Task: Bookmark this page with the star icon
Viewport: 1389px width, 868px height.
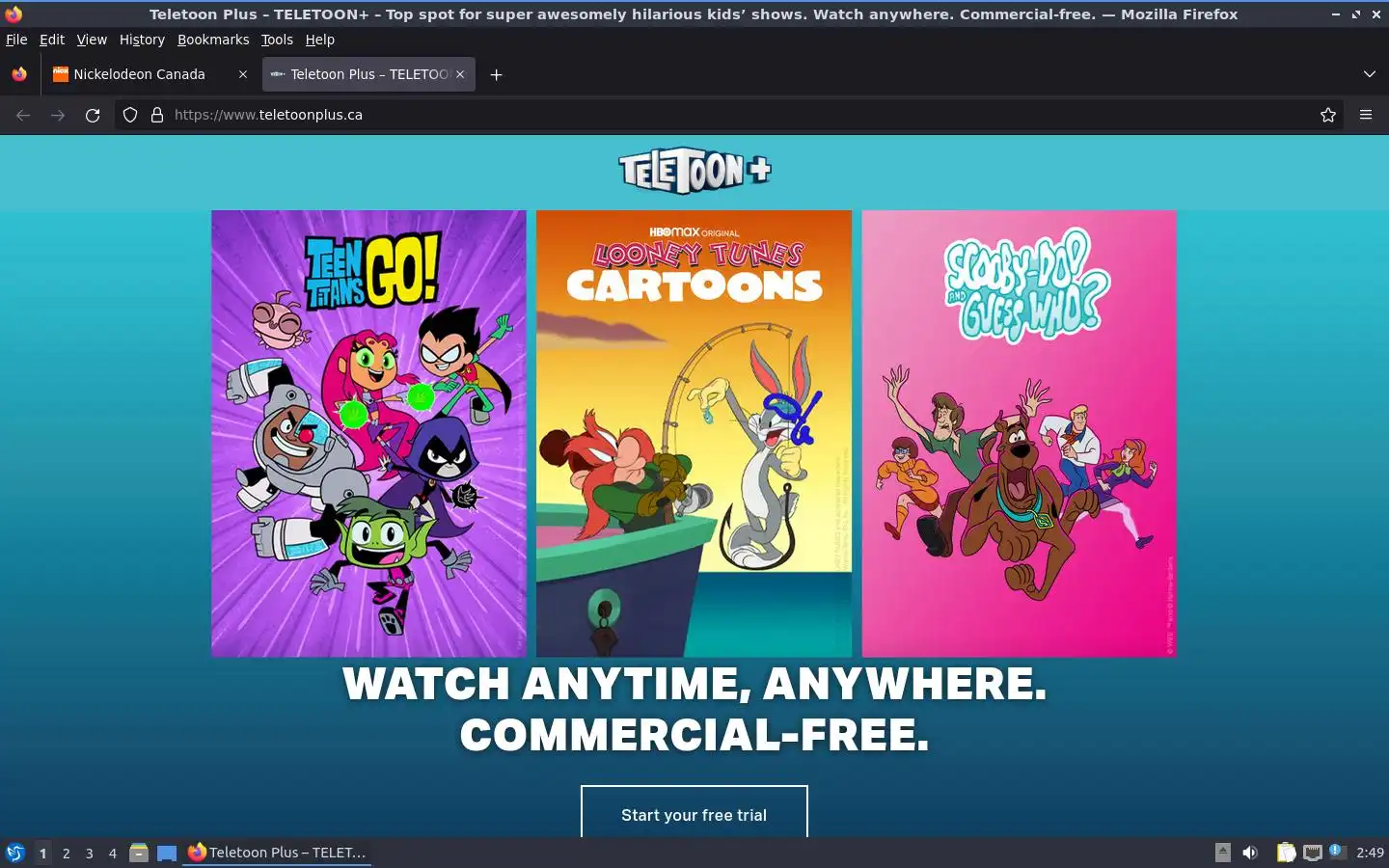Action: pyautogui.click(x=1328, y=115)
